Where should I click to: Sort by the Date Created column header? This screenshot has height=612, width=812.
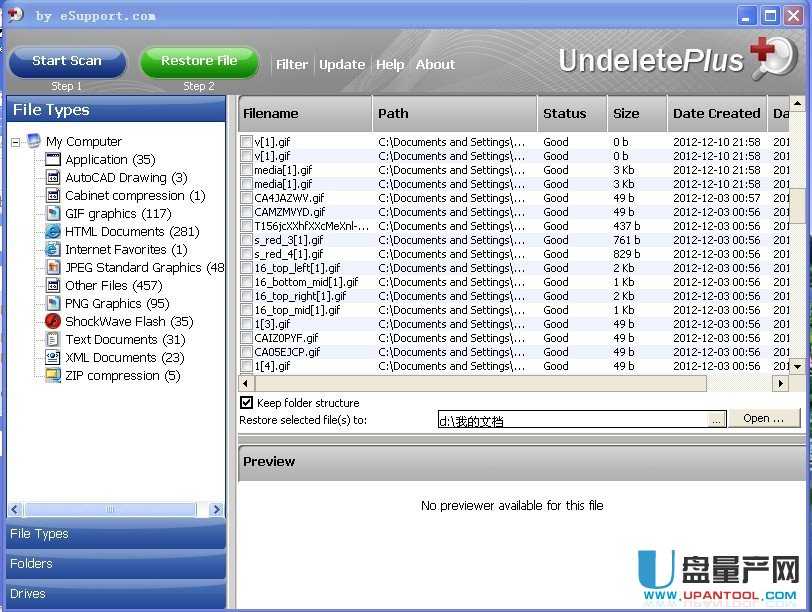[717, 114]
